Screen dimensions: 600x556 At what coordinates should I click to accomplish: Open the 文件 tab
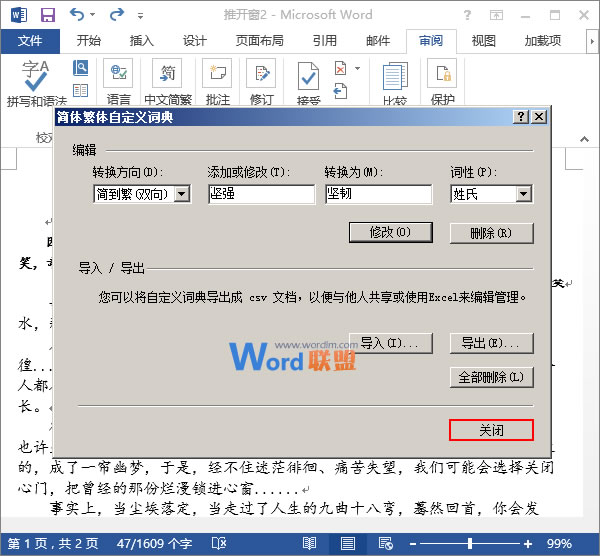pos(30,41)
